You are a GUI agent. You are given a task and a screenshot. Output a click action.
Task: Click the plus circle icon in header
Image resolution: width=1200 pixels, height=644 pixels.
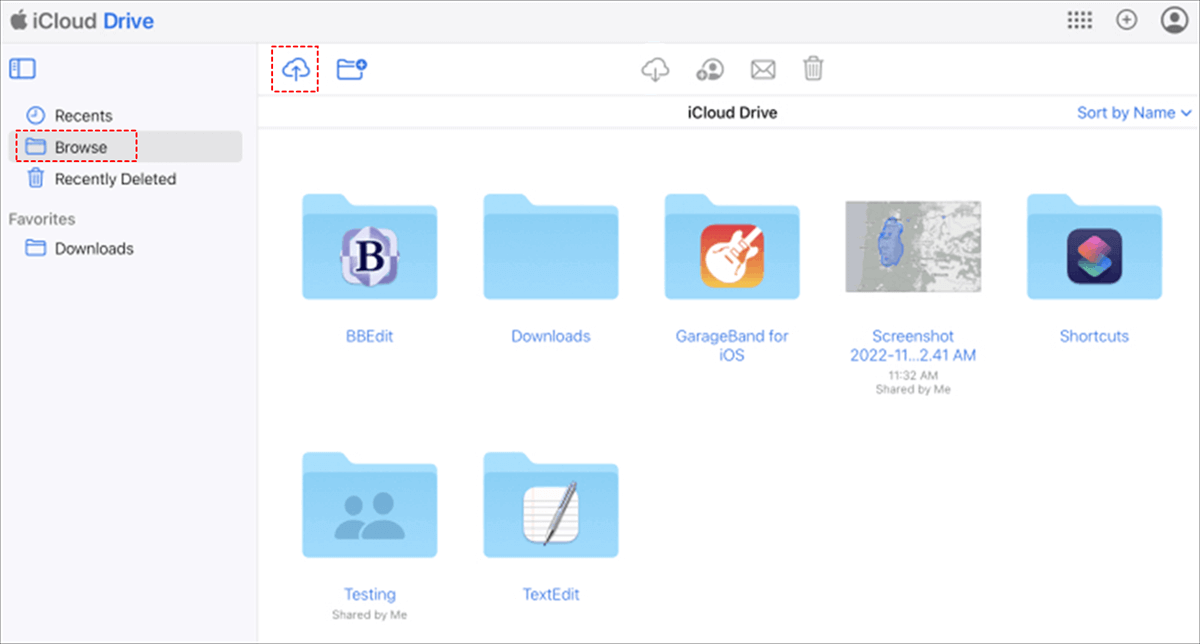coord(1127,20)
